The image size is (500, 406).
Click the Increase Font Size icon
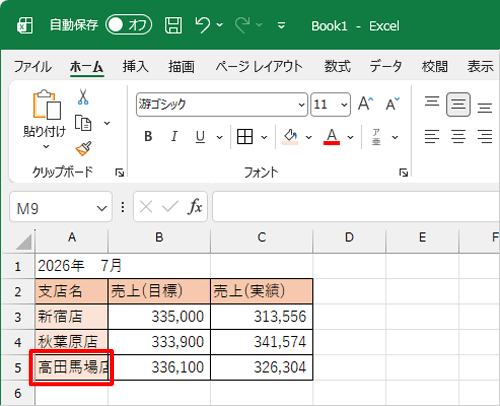[x=366, y=104]
